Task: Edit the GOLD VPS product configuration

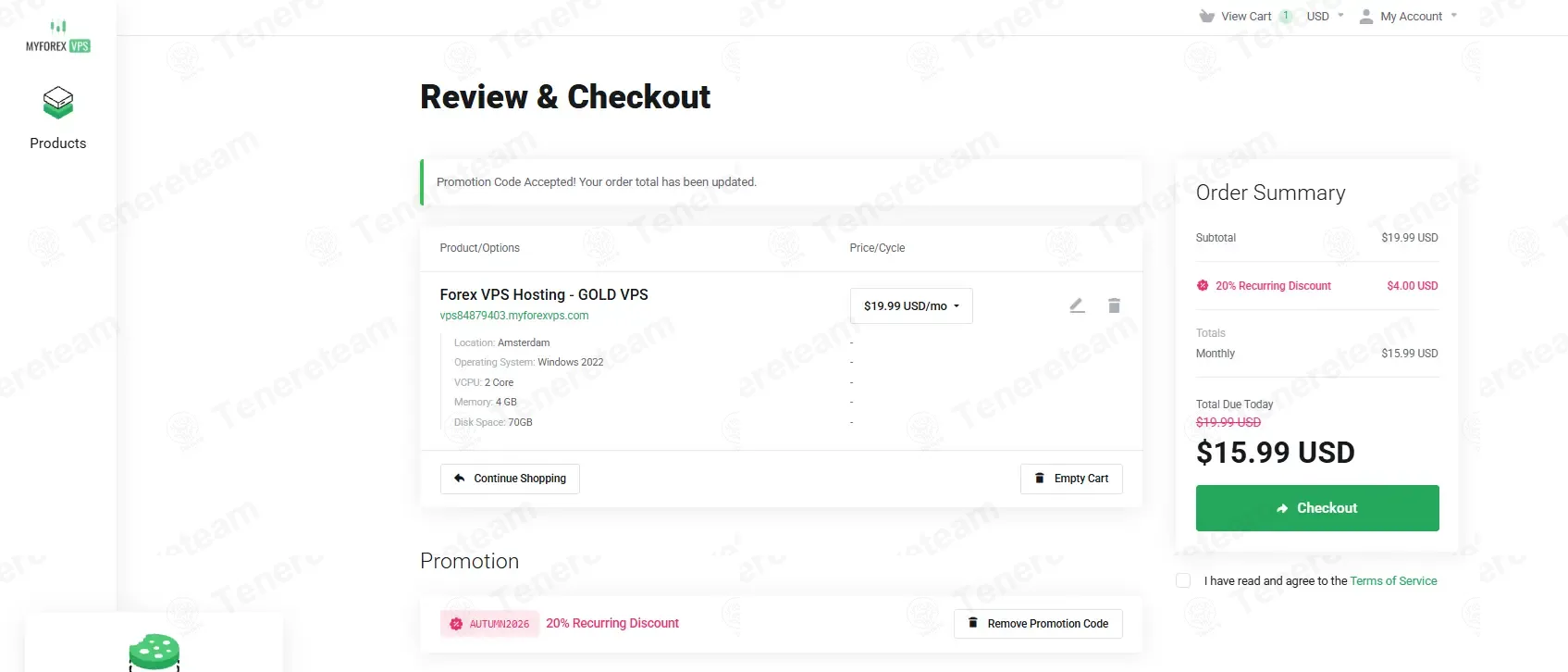Action: pos(1077,305)
